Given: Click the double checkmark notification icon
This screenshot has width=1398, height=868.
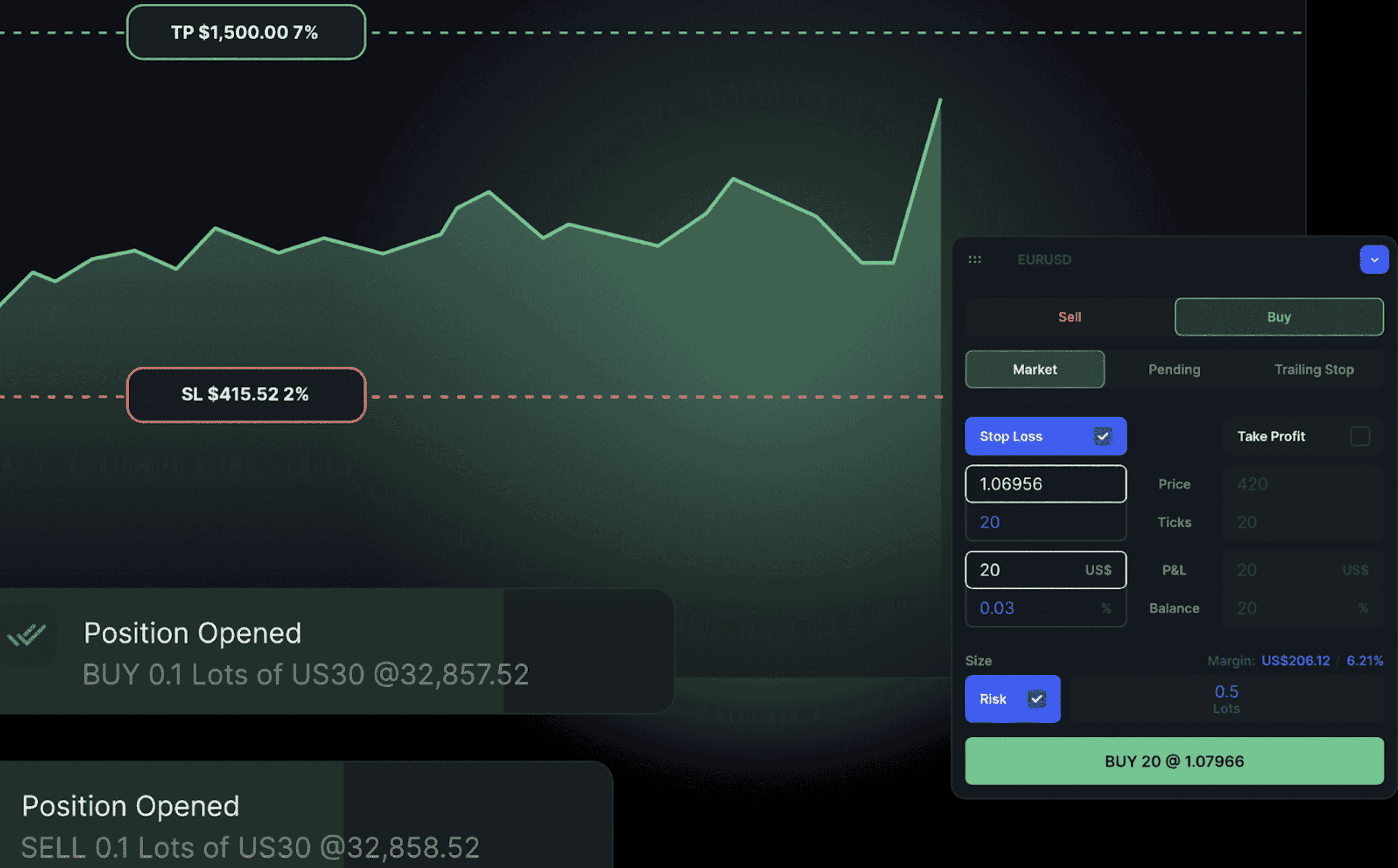Looking at the screenshot, I should (27, 634).
